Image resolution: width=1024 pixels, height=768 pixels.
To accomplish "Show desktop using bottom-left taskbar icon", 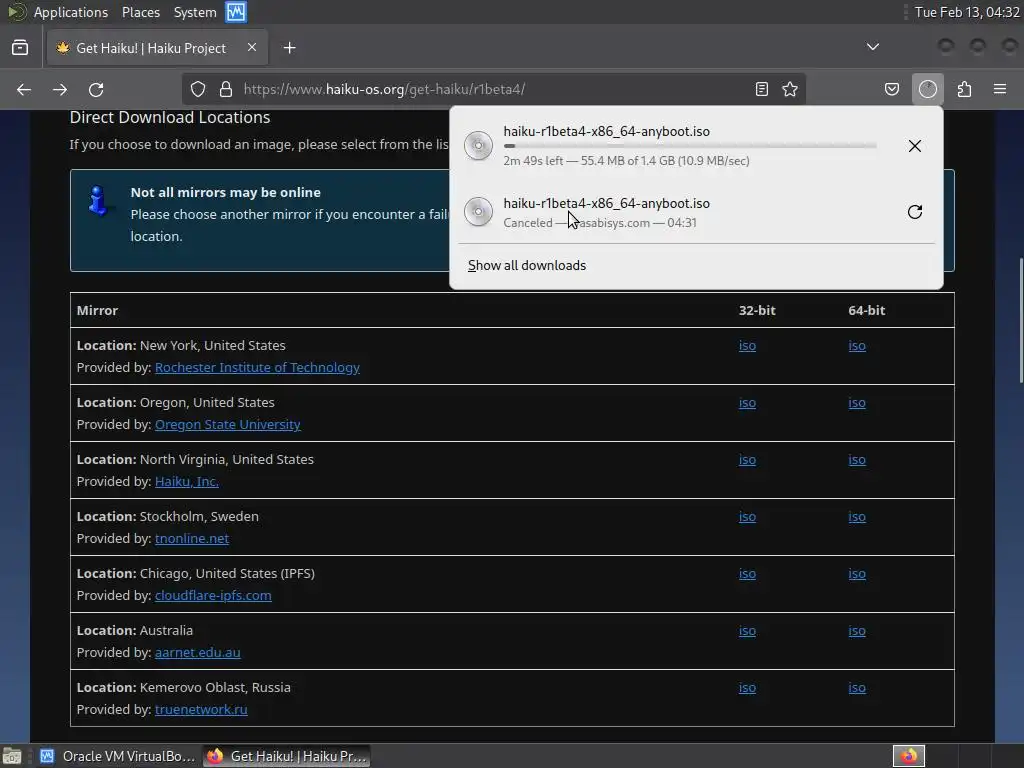I will pos(12,756).
